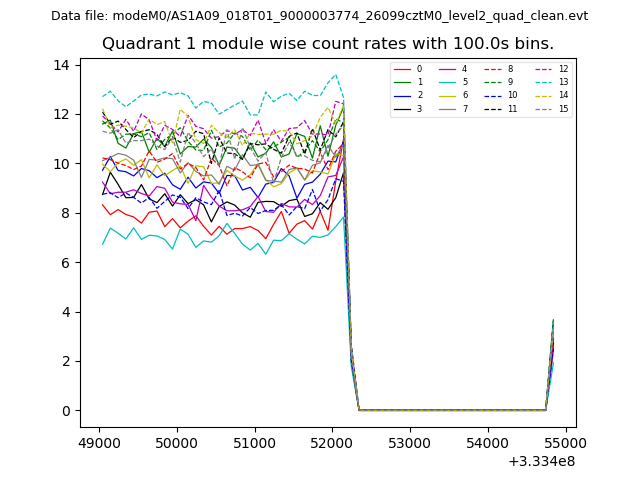Click the gray solid legend entry 7
Viewport: 640px width, 480px height.
454,108
